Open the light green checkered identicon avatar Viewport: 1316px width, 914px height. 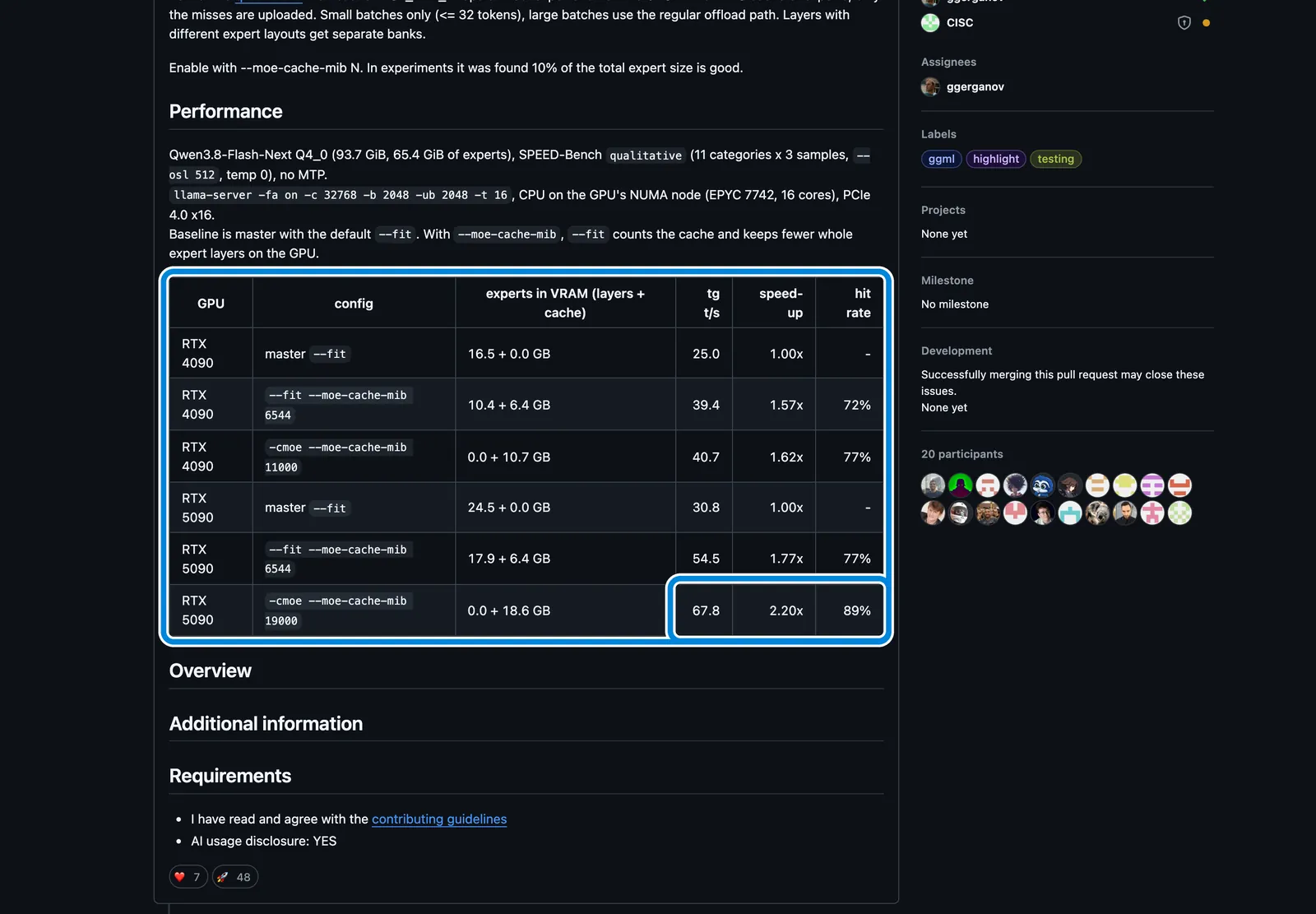[x=1179, y=513]
